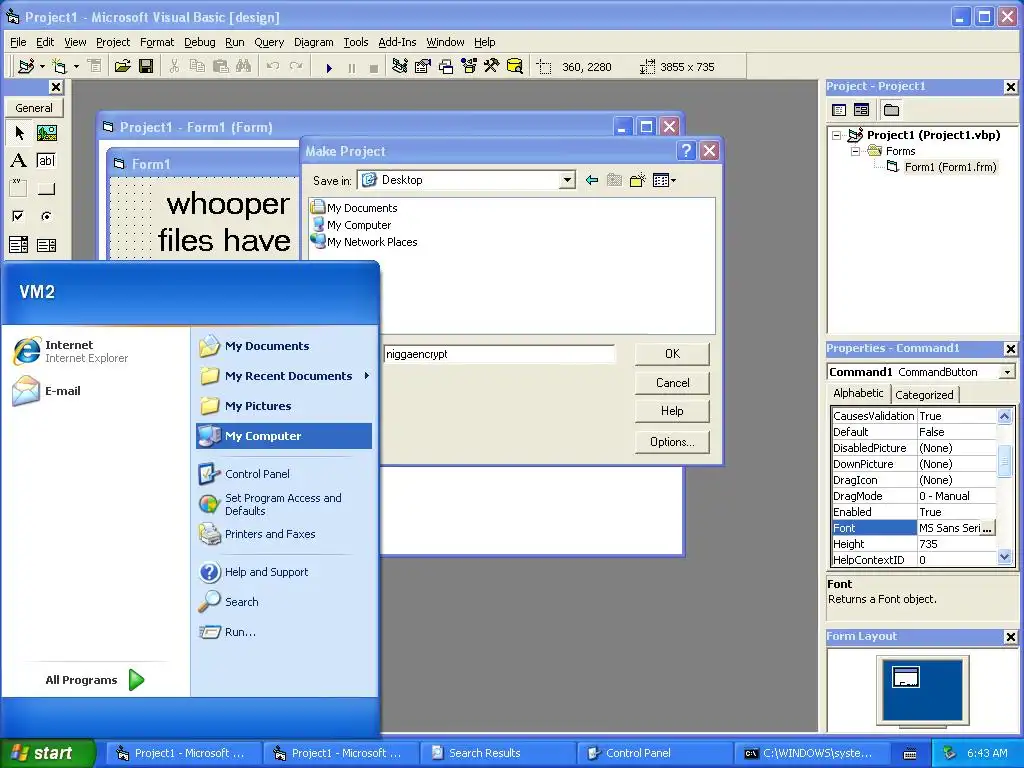1024x768 pixels.
Task: Select the ComboBox control in the toolbox
Action: pyautogui.click(x=19, y=245)
